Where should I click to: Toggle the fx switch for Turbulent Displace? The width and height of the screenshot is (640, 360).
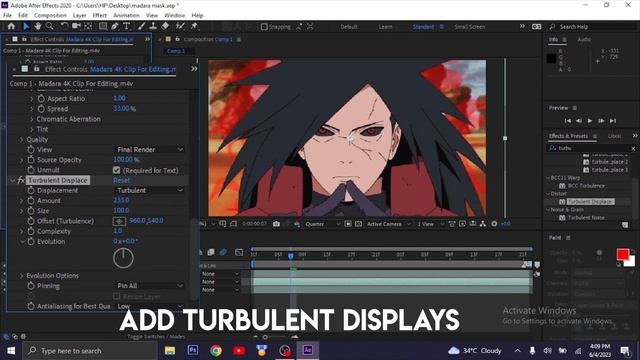click(x=21, y=180)
